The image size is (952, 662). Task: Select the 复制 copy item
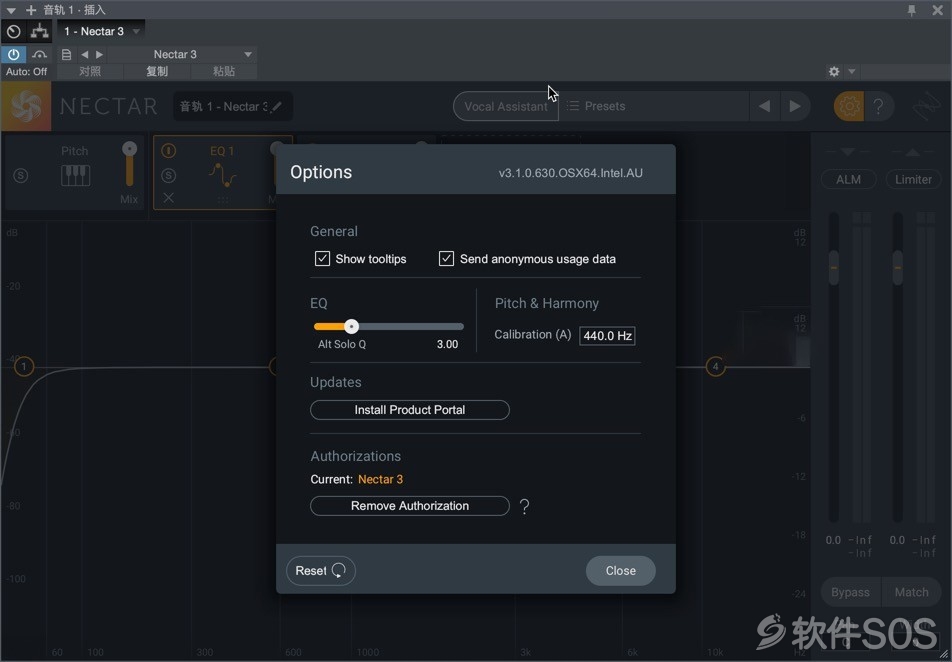[157, 71]
